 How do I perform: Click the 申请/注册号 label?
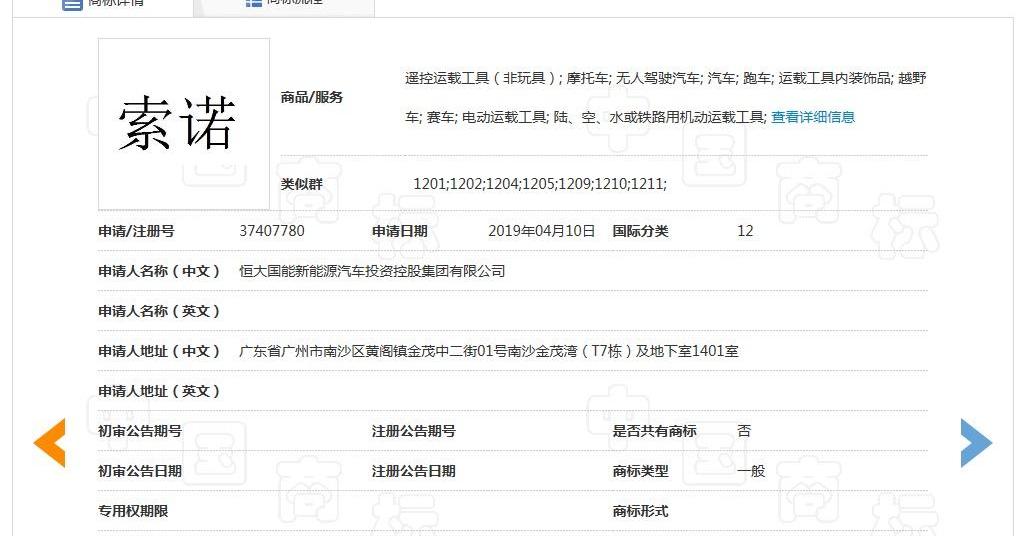tap(136, 231)
